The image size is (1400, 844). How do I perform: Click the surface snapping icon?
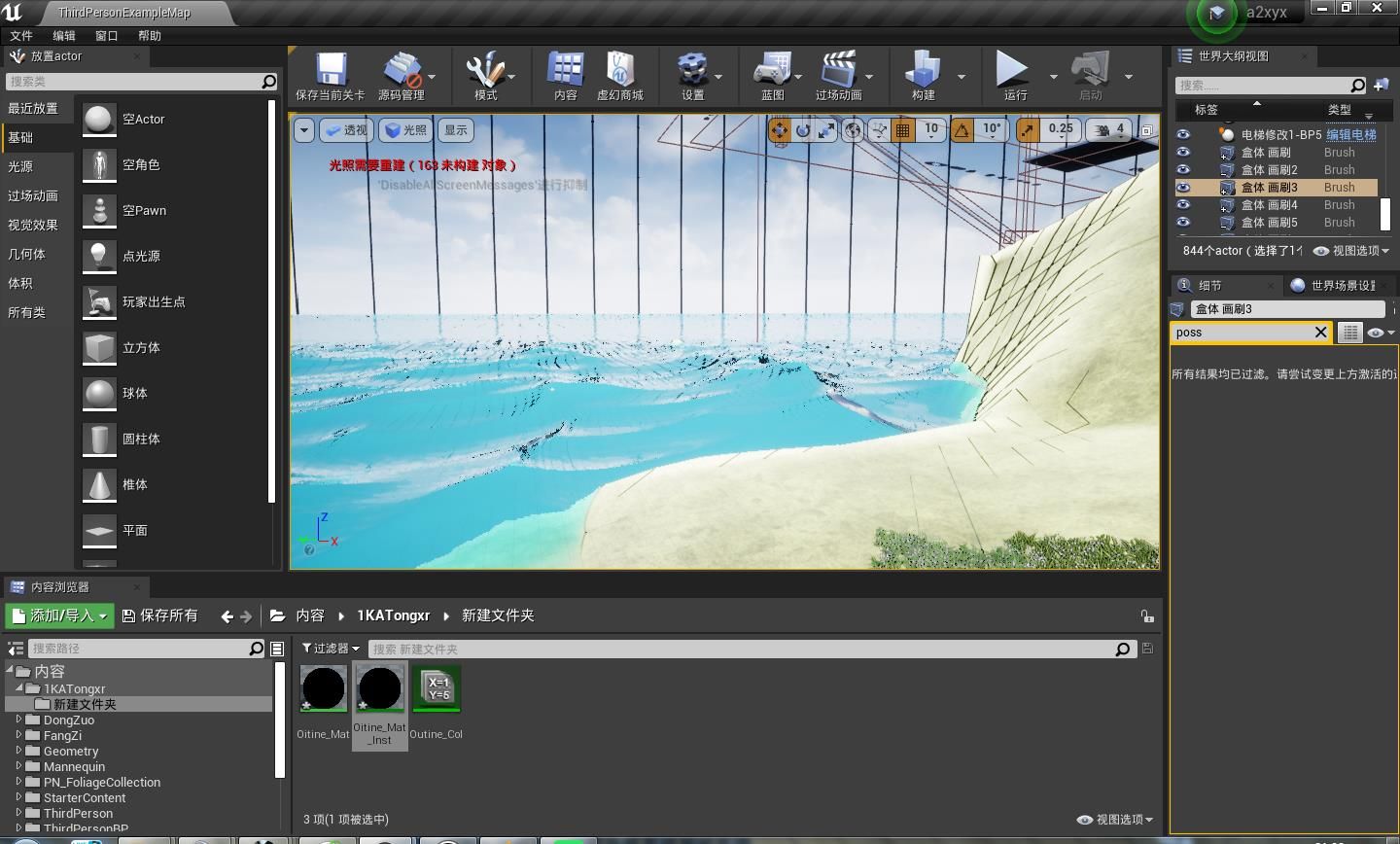(879, 129)
